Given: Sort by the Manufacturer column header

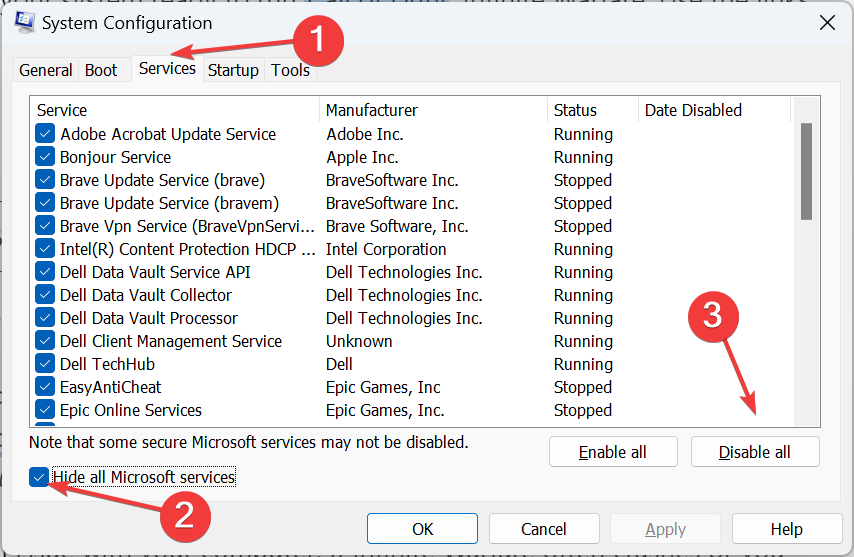Looking at the screenshot, I should coord(434,110).
